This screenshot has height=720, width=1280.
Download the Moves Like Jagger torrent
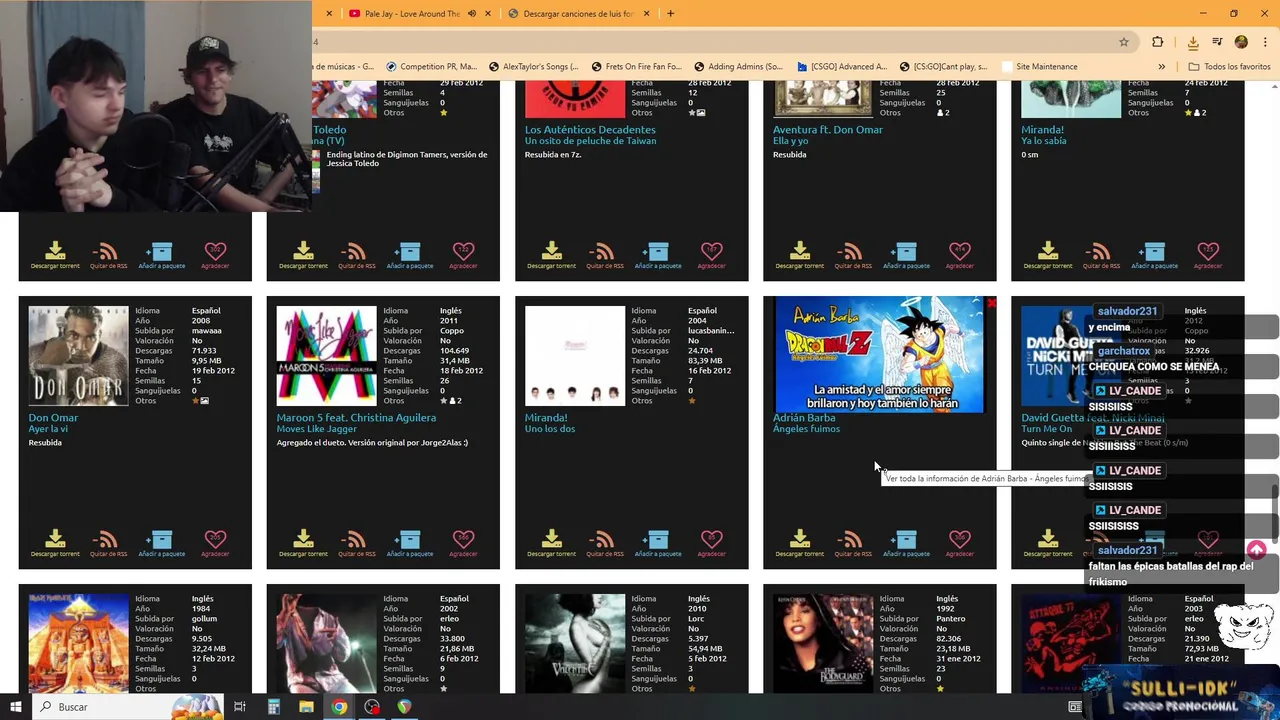click(303, 543)
